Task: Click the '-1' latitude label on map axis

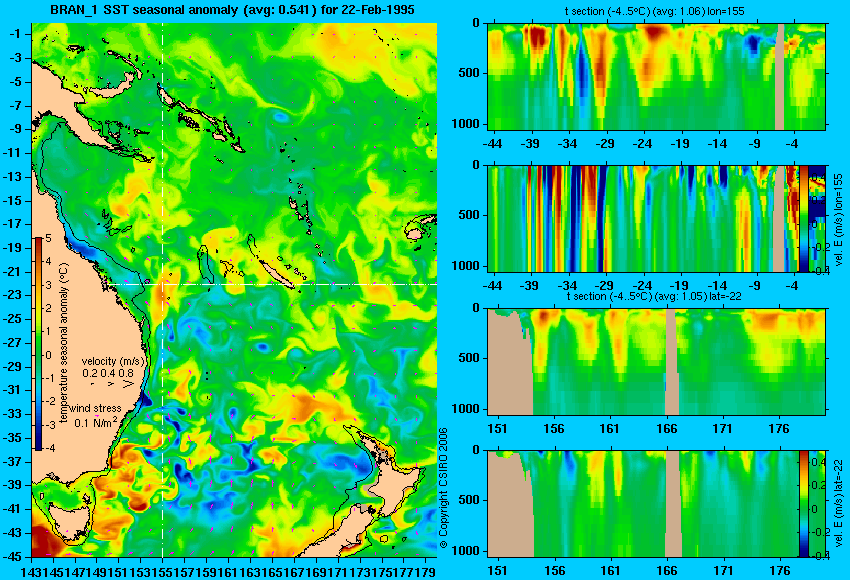Action: tap(15, 34)
